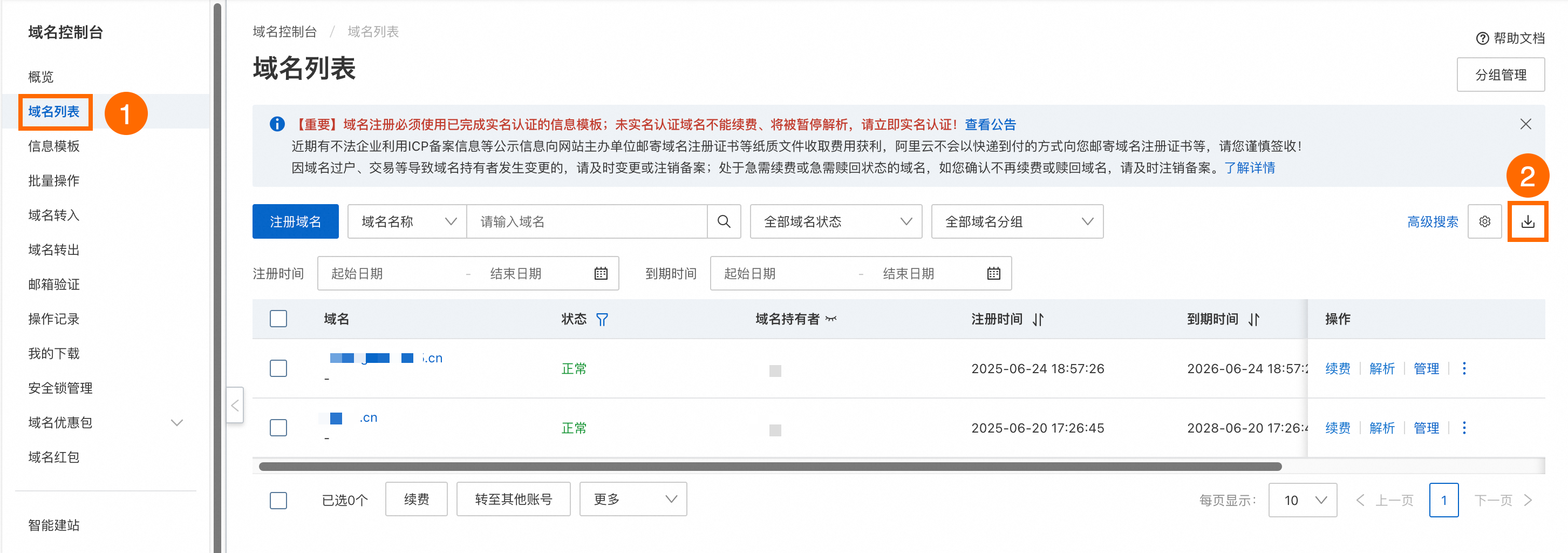Focus the 请输入域名 search field
The height and width of the screenshot is (553, 1568).
[x=587, y=222]
